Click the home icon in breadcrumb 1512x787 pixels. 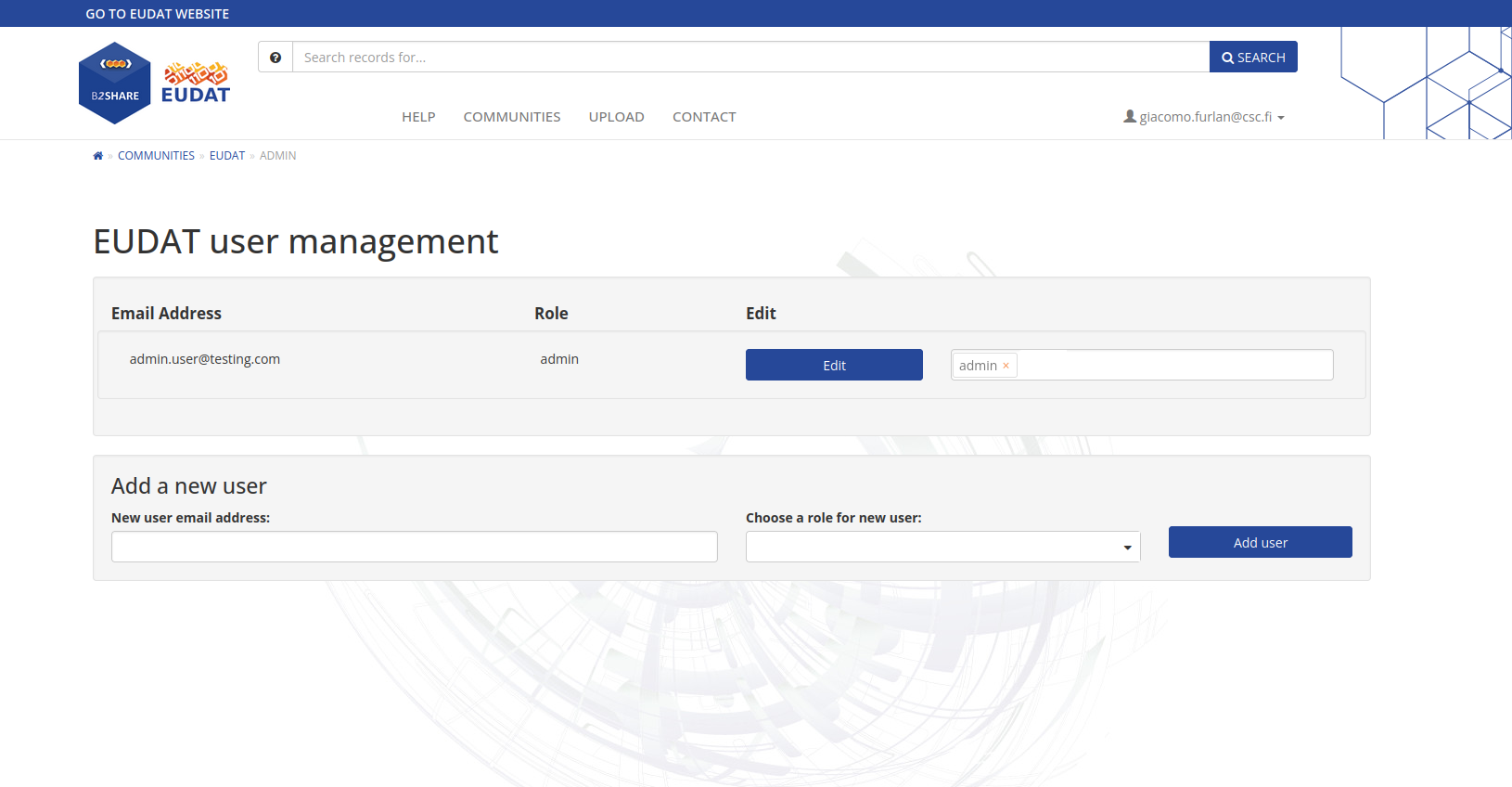point(97,156)
